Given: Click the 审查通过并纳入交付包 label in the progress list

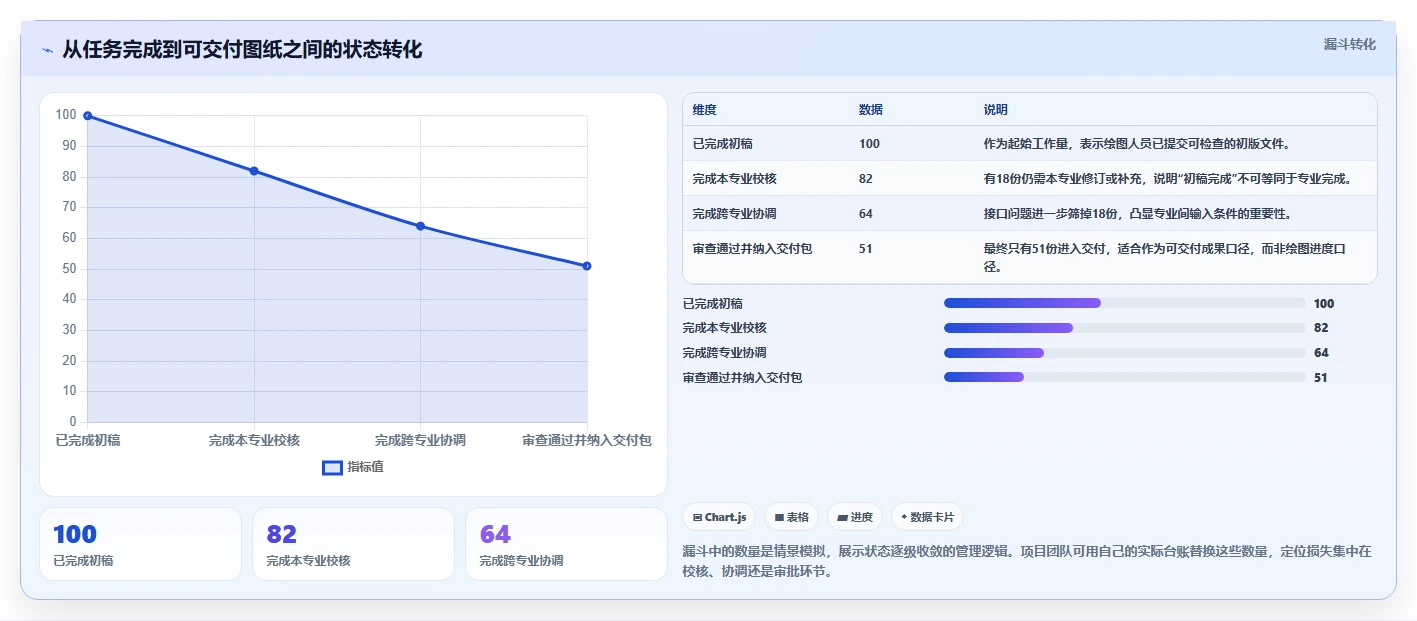Looking at the screenshot, I should 743,378.
